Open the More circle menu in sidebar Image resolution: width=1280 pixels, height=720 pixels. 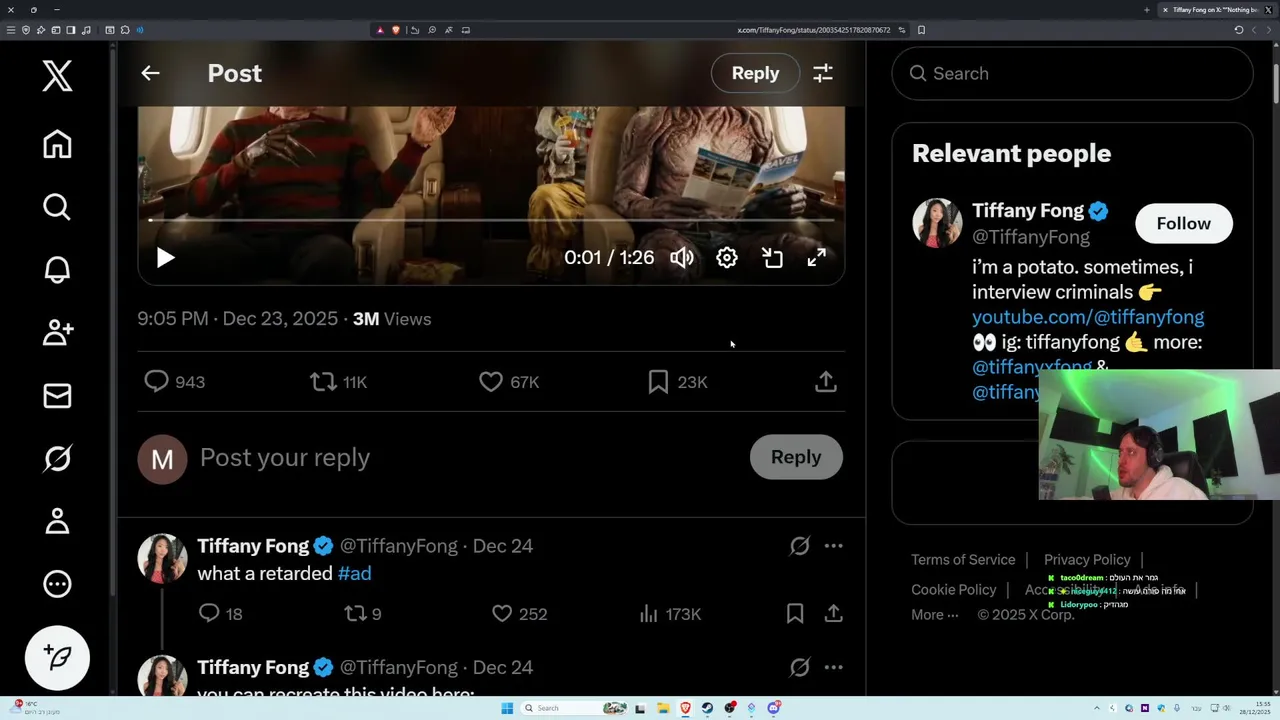[57, 584]
